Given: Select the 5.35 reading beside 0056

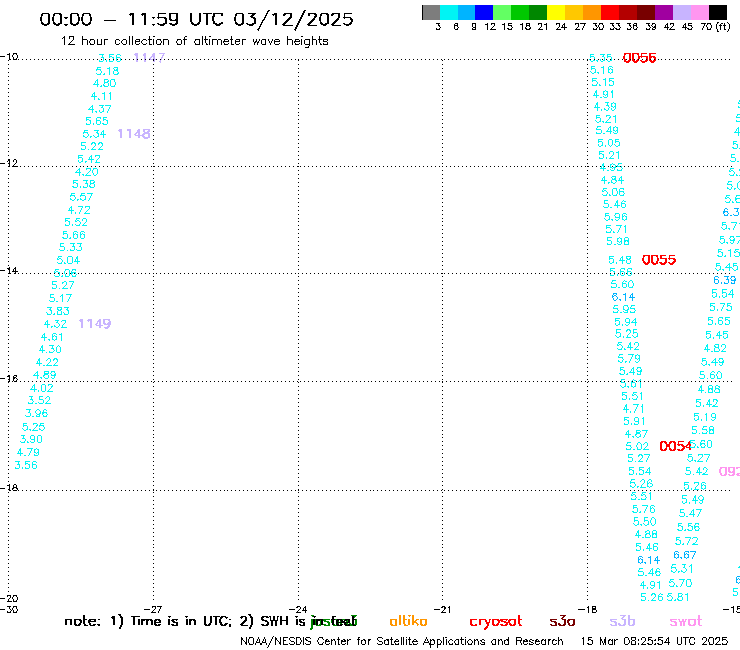Looking at the screenshot, I should [600, 58].
